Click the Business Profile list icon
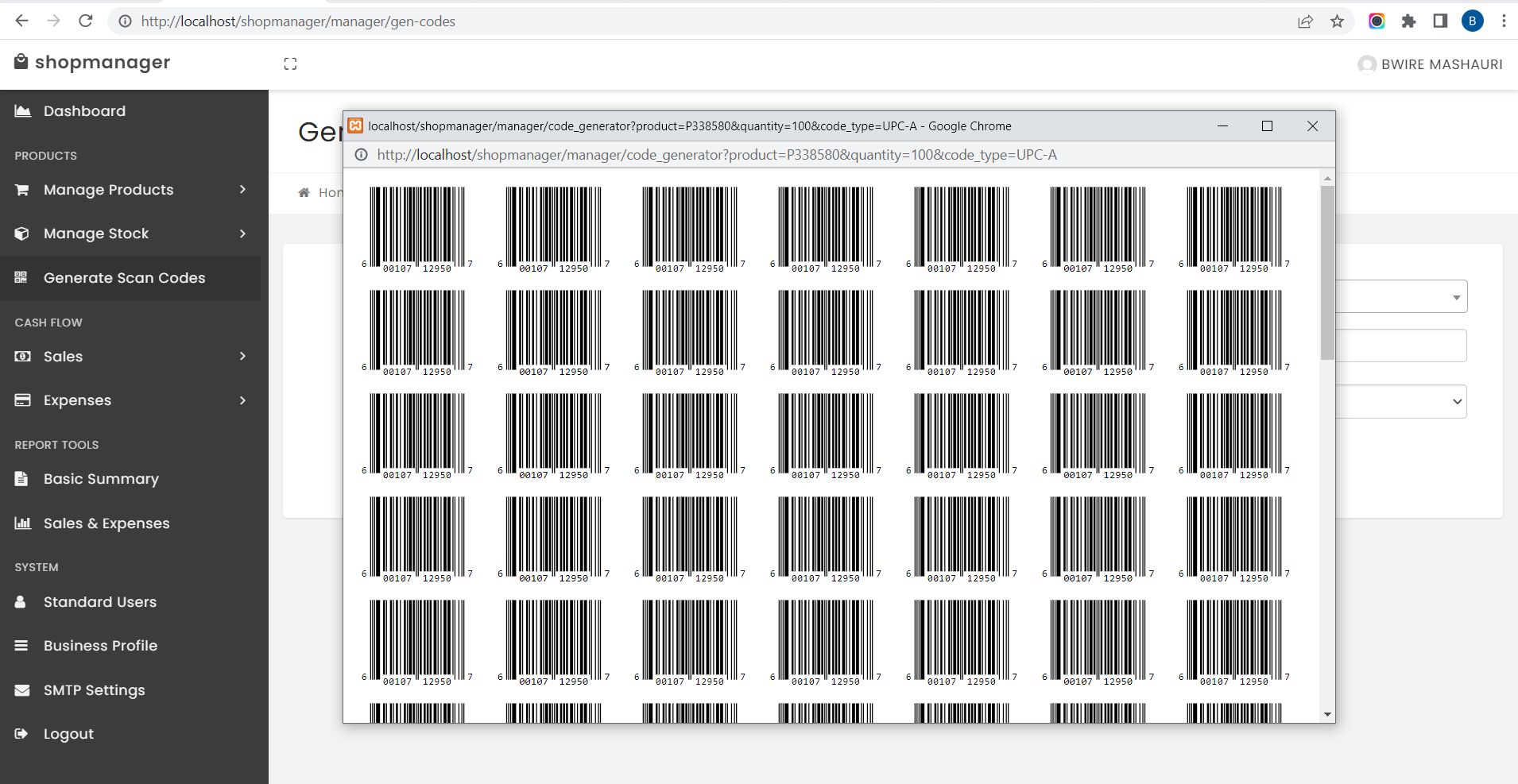Viewport: 1518px width, 784px height. 21,646
